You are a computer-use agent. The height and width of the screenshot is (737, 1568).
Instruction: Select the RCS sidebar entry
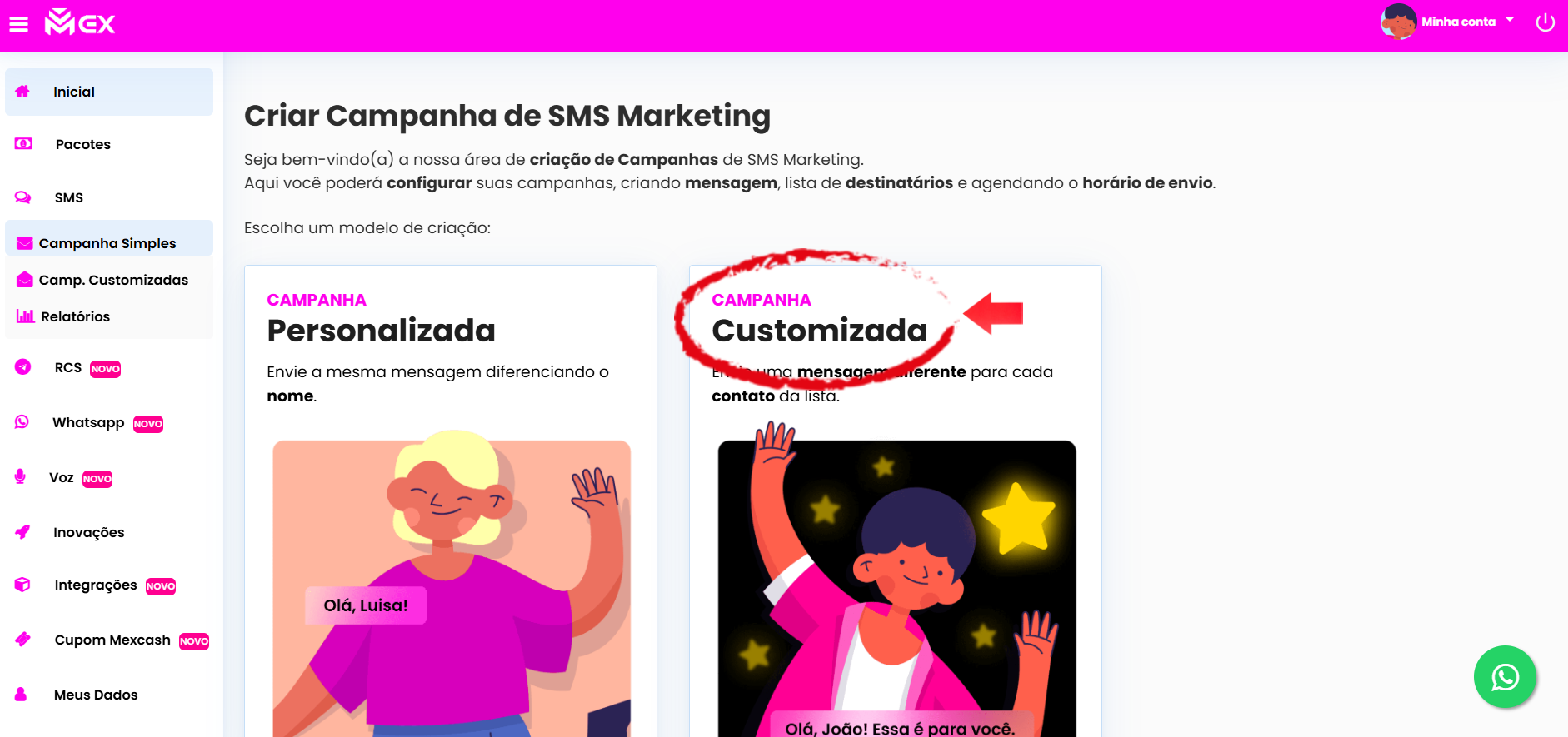click(109, 368)
